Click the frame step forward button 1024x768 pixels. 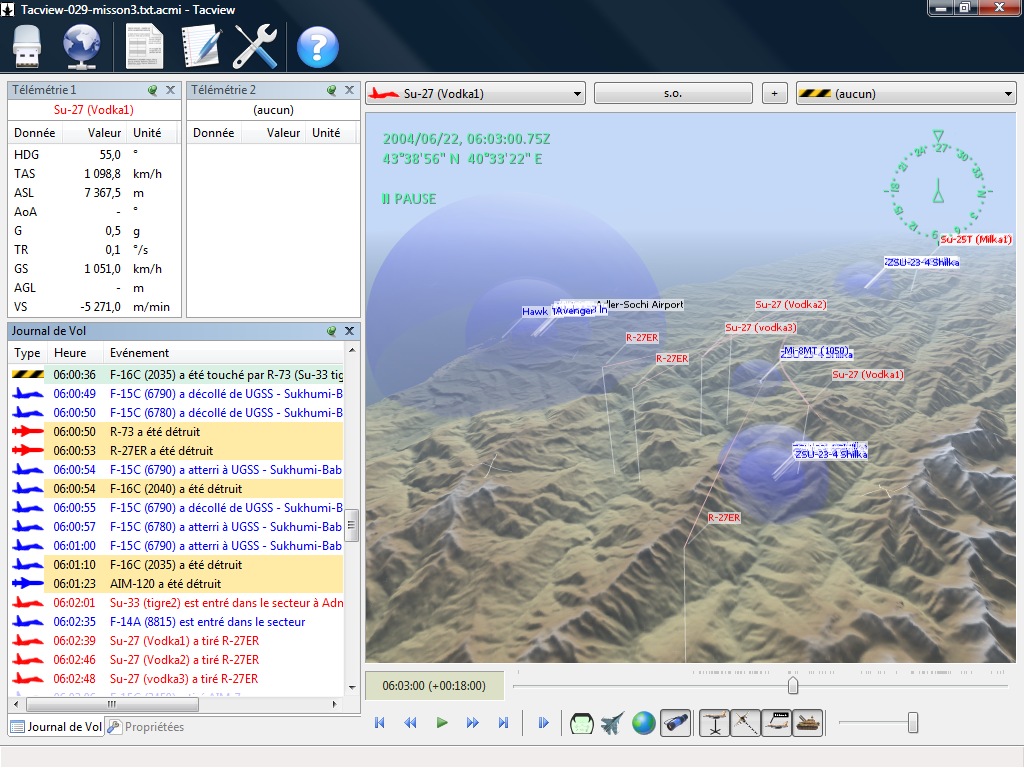point(543,722)
